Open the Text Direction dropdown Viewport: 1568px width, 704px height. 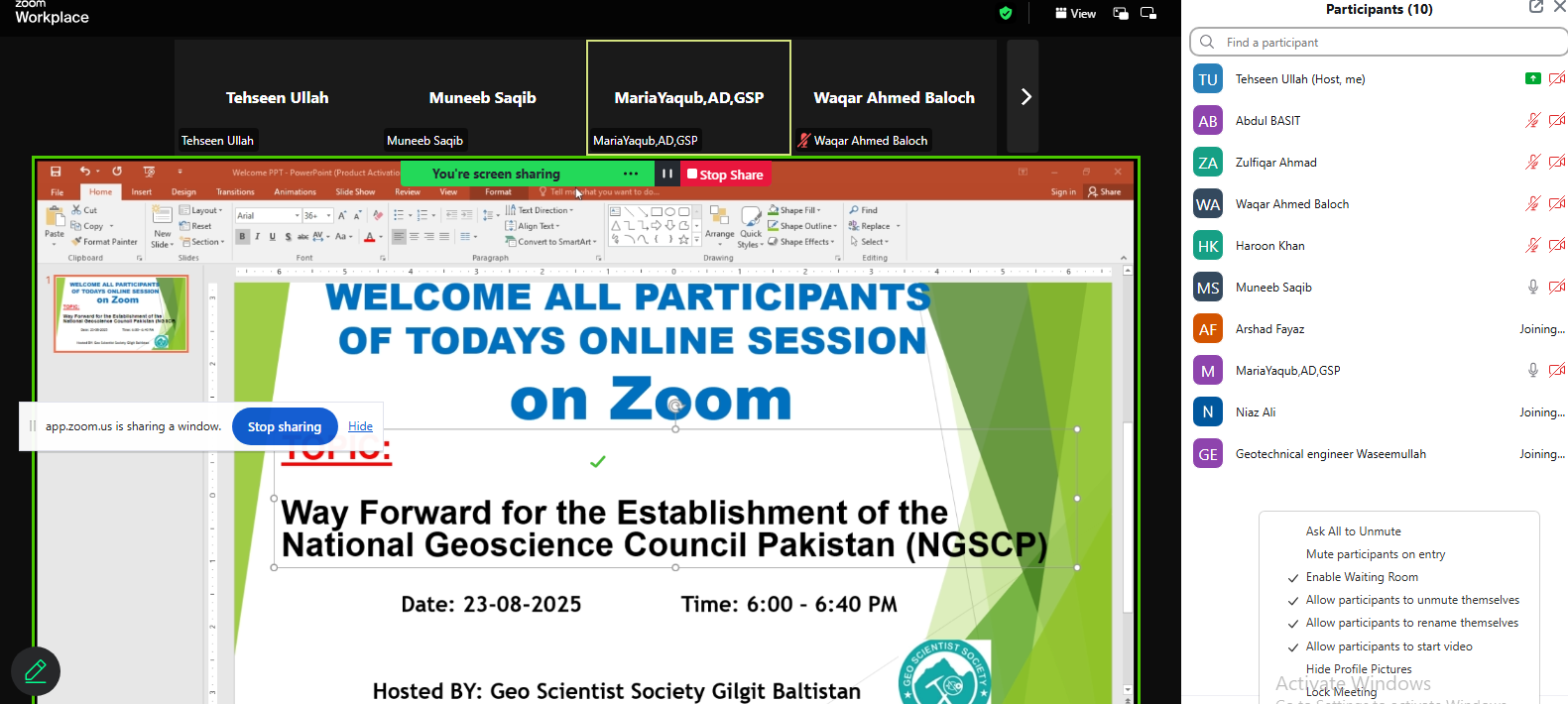[x=541, y=210]
